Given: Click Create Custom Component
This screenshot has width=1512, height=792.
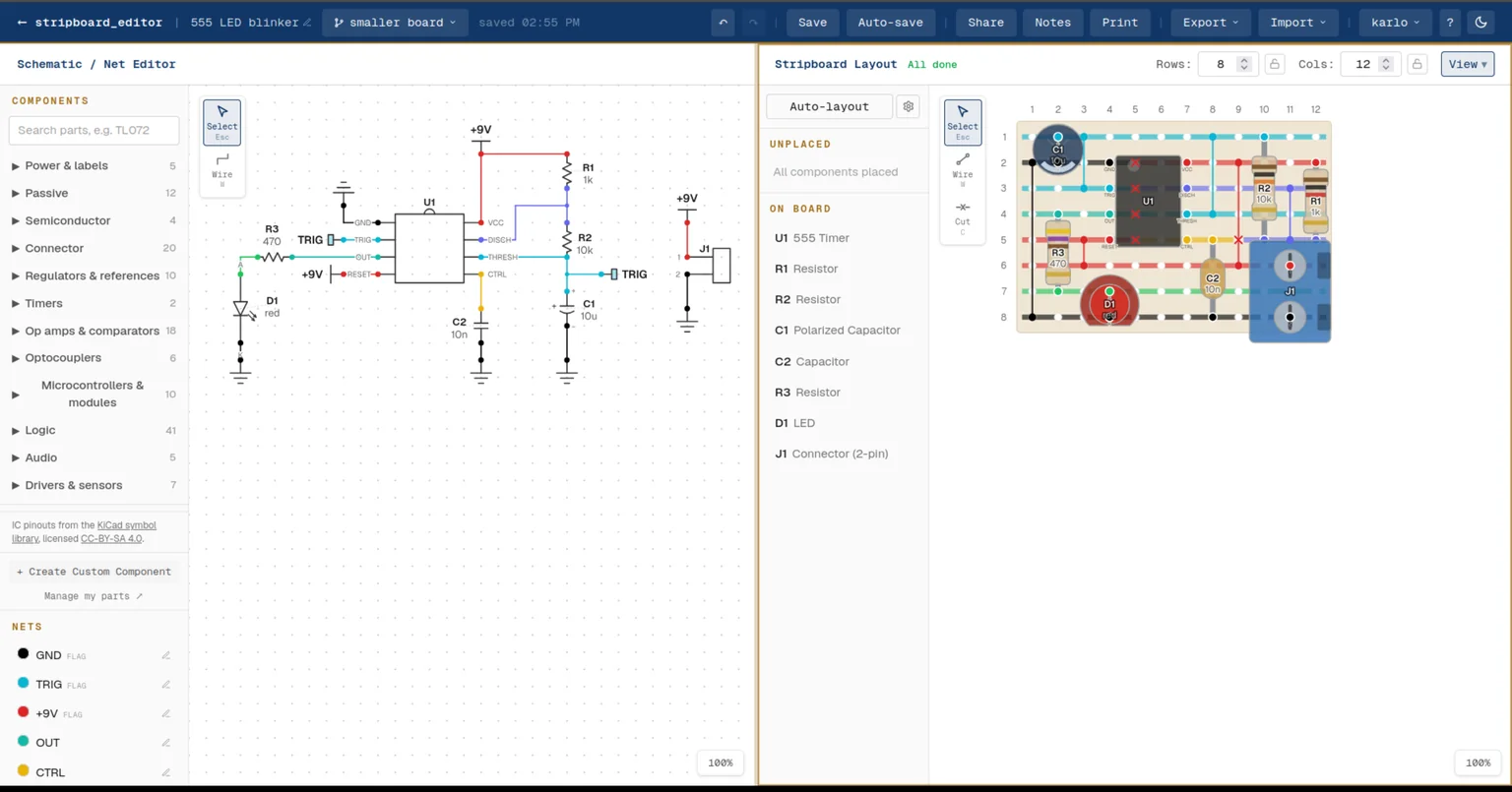Looking at the screenshot, I should (x=94, y=572).
